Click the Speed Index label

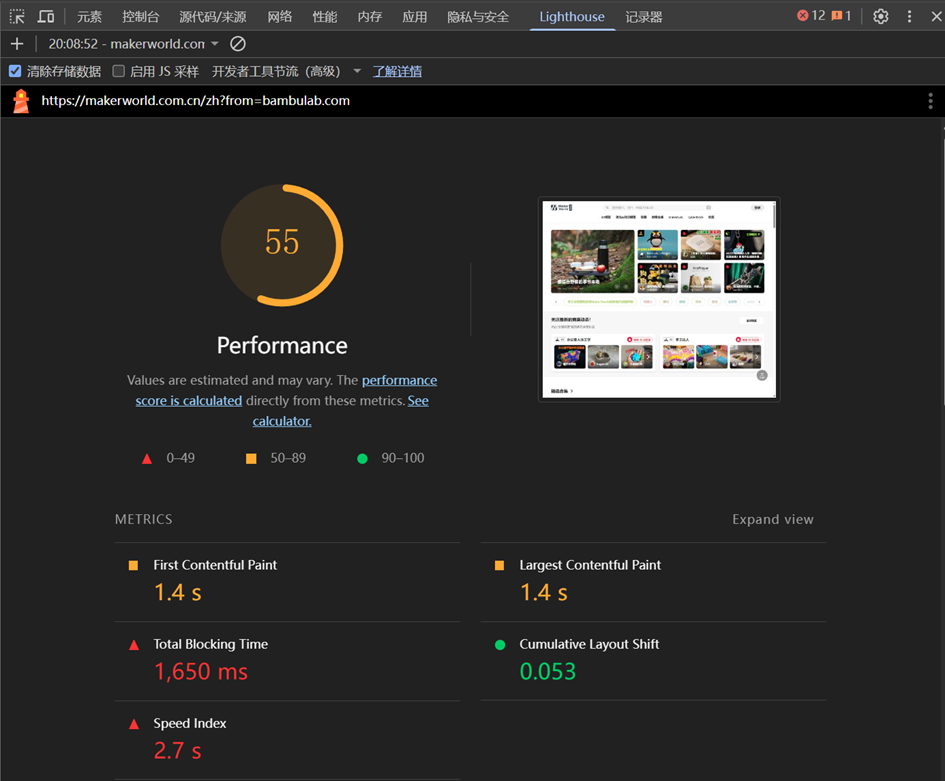tap(190, 723)
